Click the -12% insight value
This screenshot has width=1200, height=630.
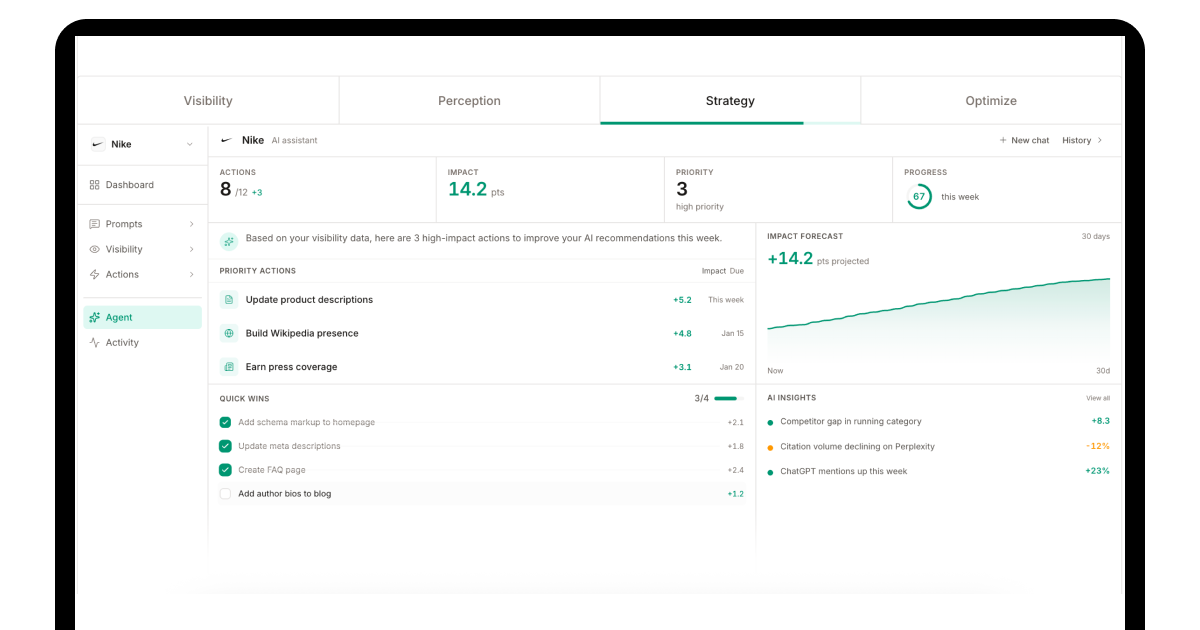[1098, 447]
